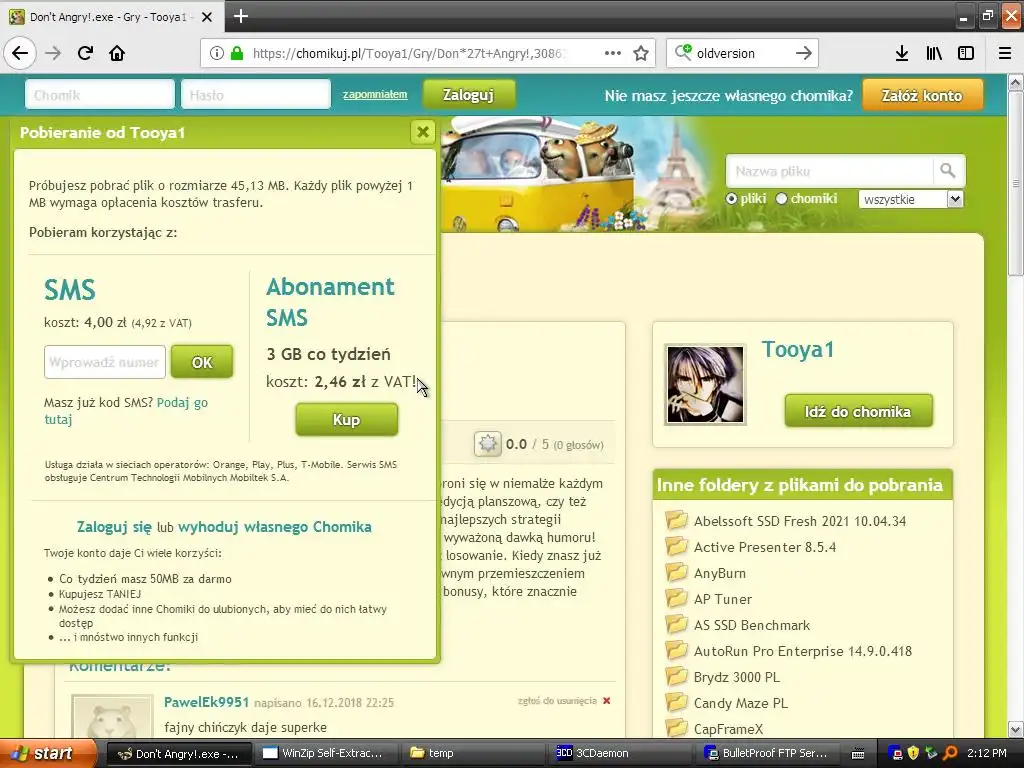Open the Windows start menu

pos(48,753)
